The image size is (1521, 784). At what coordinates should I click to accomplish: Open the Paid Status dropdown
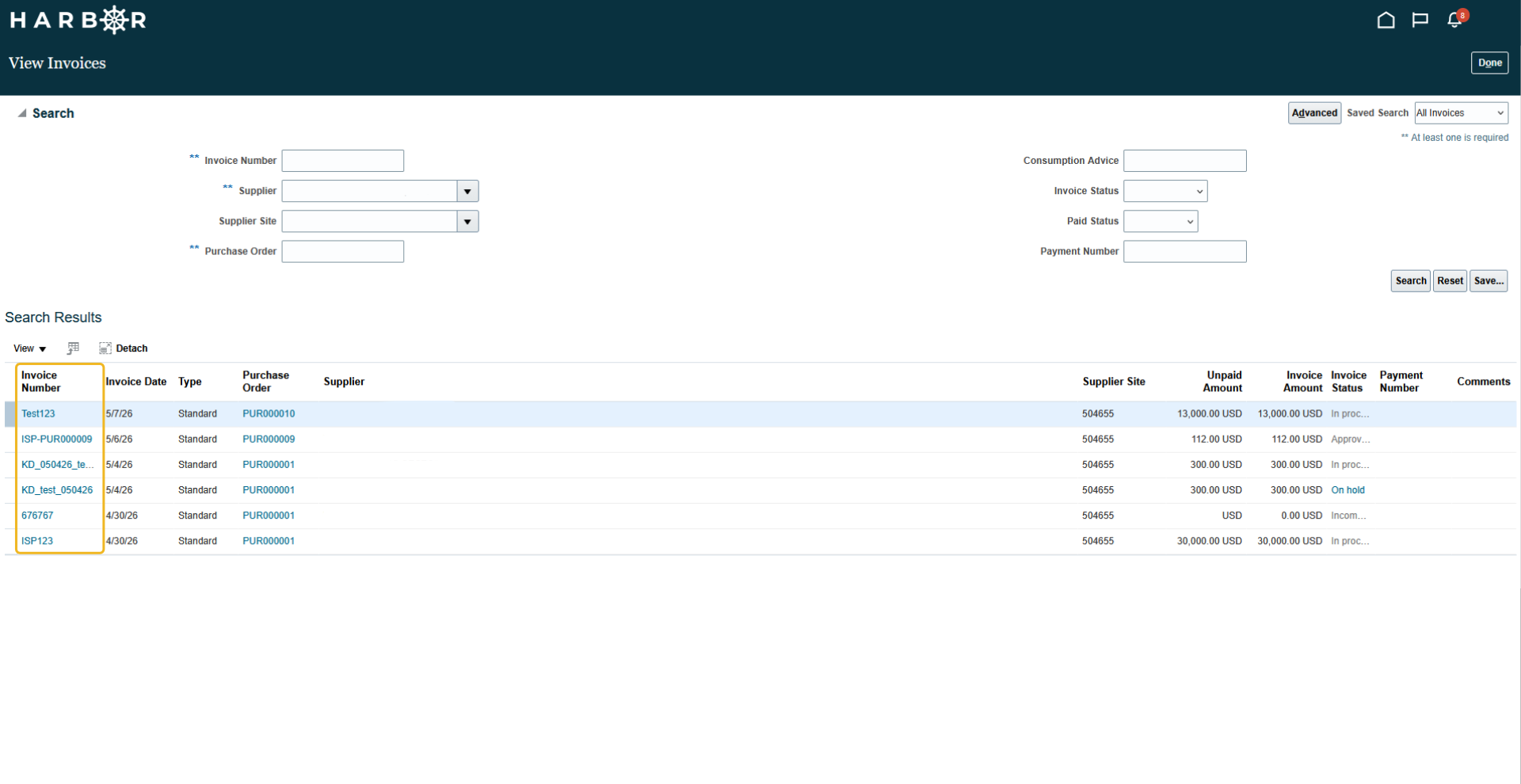click(1161, 221)
